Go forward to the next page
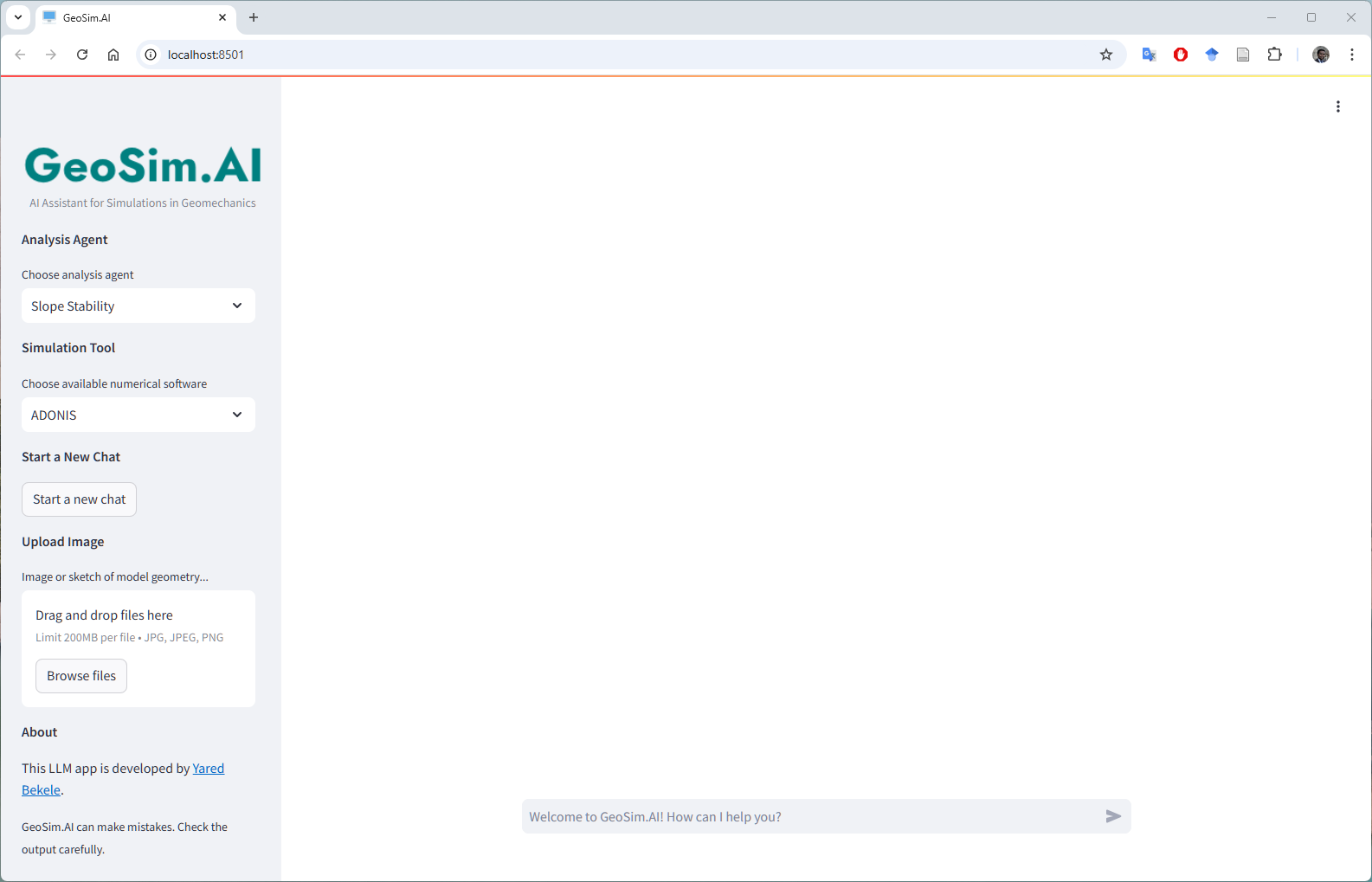This screenshot has width=1372, height=882. pos(51,55)
